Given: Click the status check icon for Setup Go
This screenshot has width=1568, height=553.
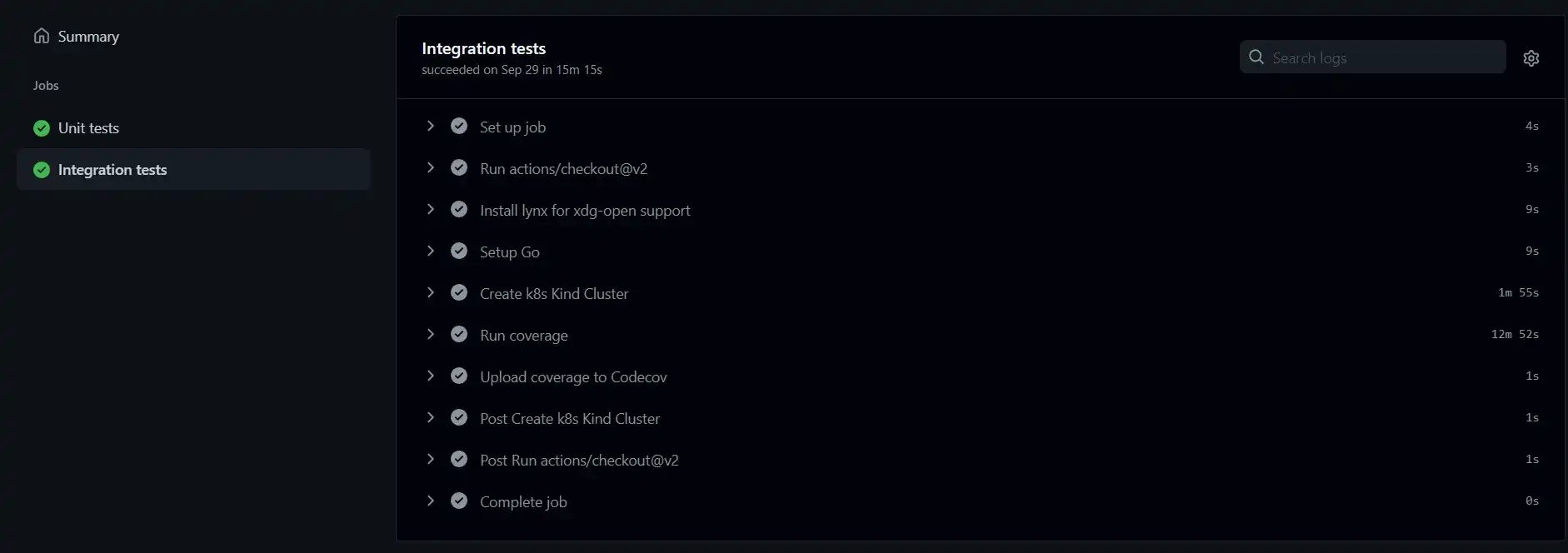Looking at the screenshot, I should (459, 251).
